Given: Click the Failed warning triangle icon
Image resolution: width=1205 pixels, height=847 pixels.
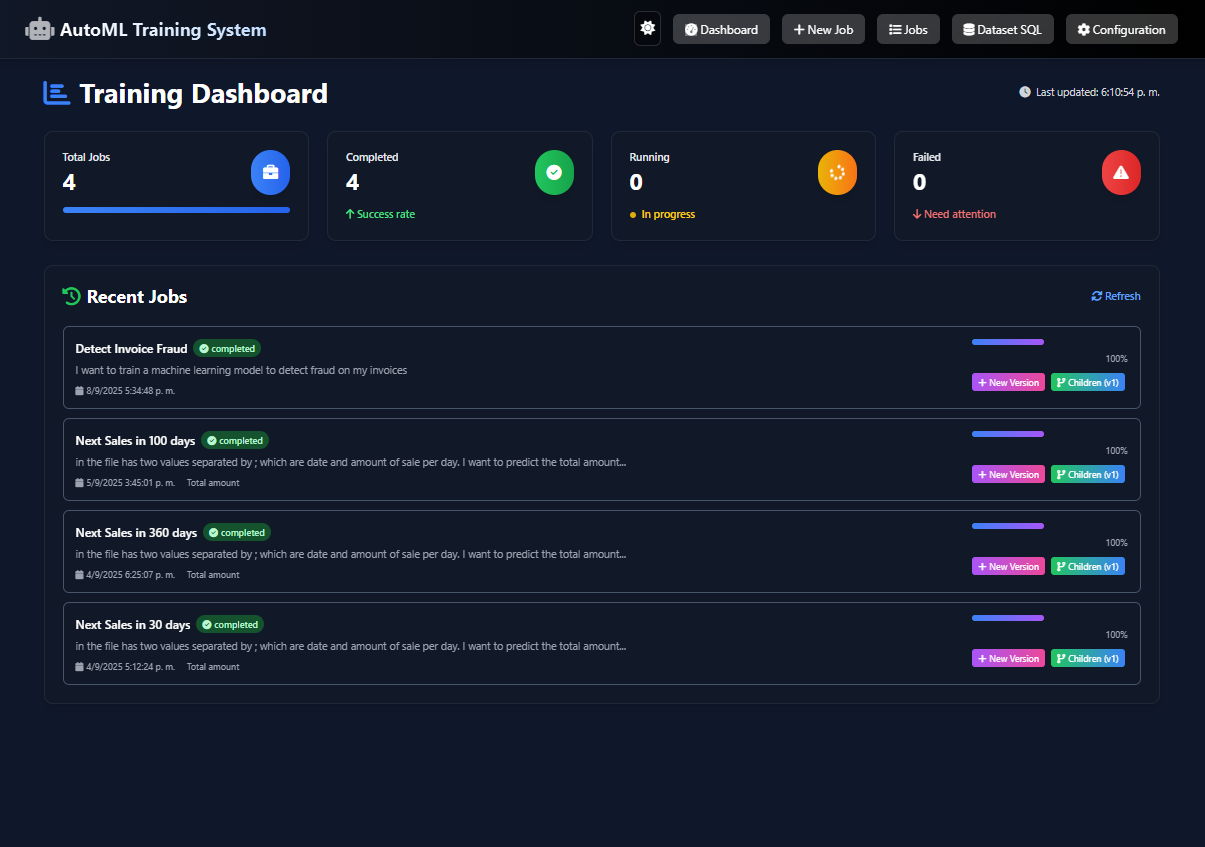Looking at the screenshot, I should pyautogui.click(x=1121, y=173).
